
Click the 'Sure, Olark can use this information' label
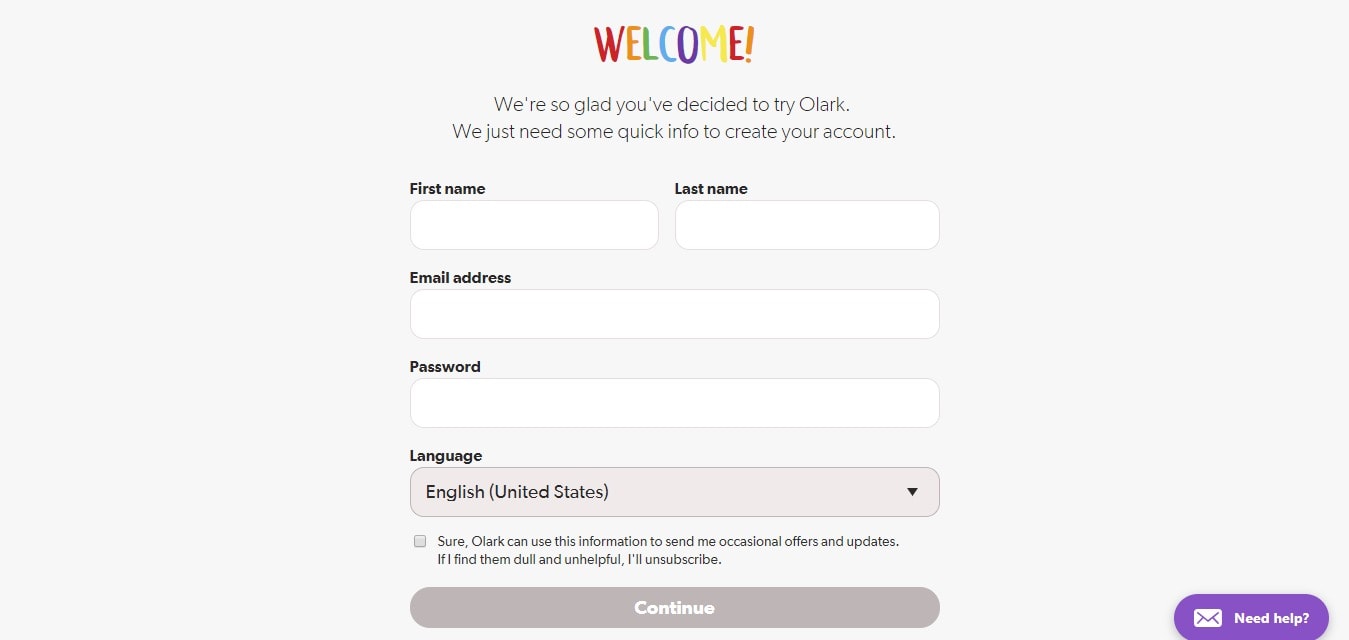(668, 541)
